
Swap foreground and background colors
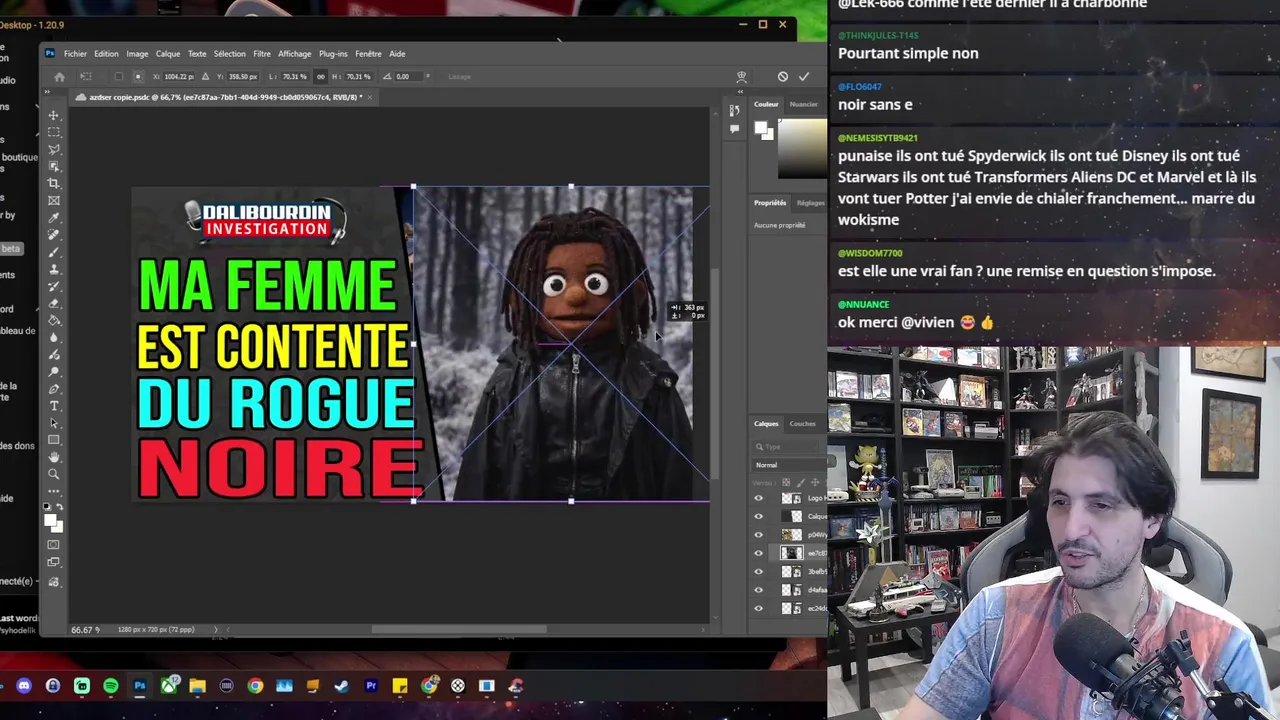pos(60,506)
